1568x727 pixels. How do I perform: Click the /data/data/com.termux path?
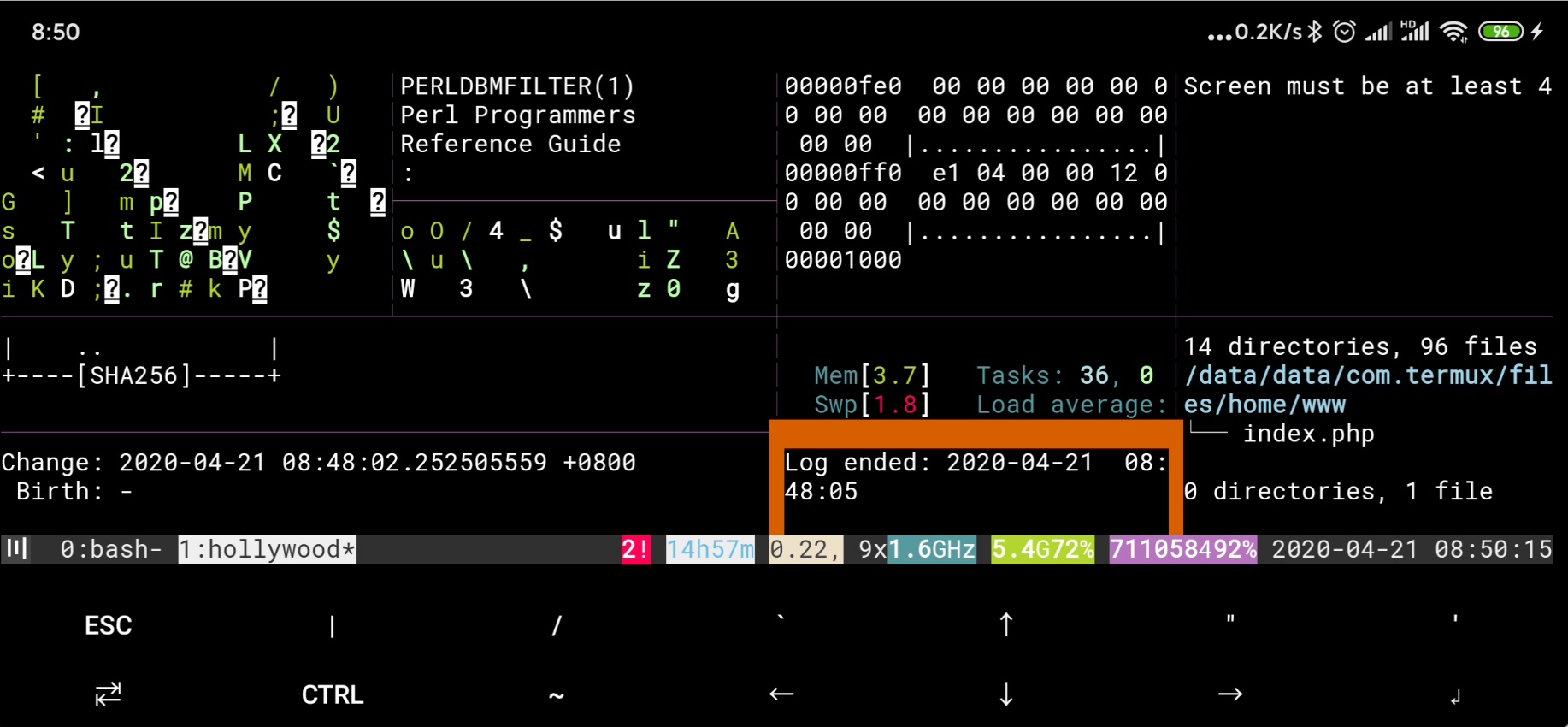tap(1368, 389)
